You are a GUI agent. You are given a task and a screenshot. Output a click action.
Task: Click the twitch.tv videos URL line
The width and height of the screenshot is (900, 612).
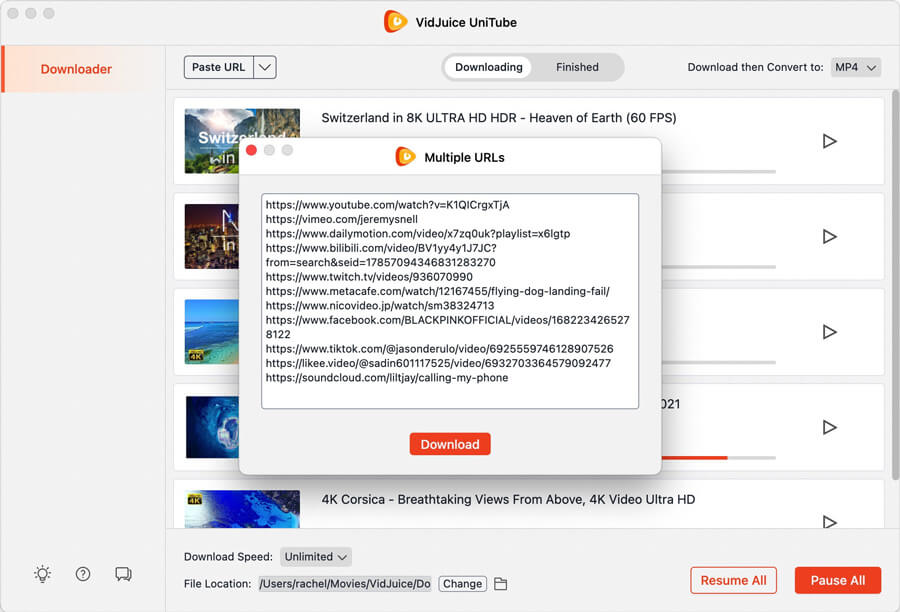point(369,277)
